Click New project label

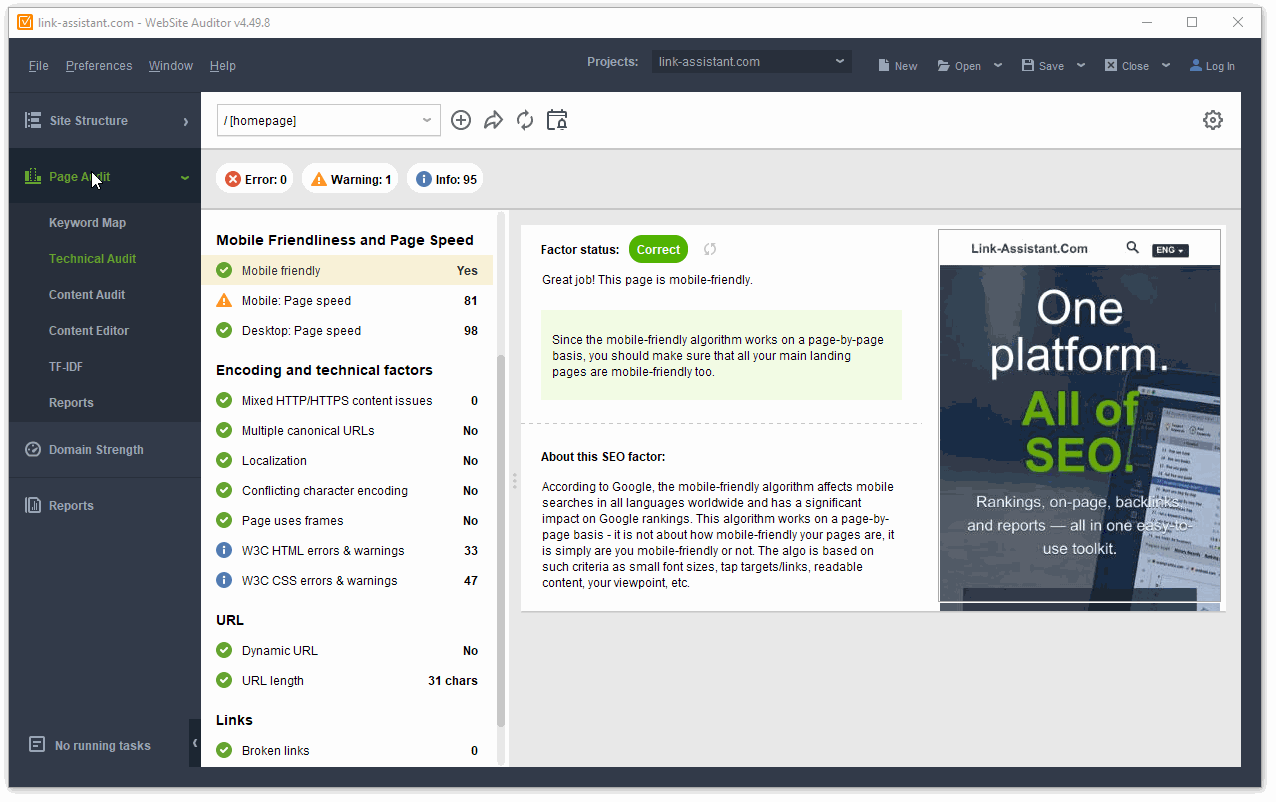[906, 66]
